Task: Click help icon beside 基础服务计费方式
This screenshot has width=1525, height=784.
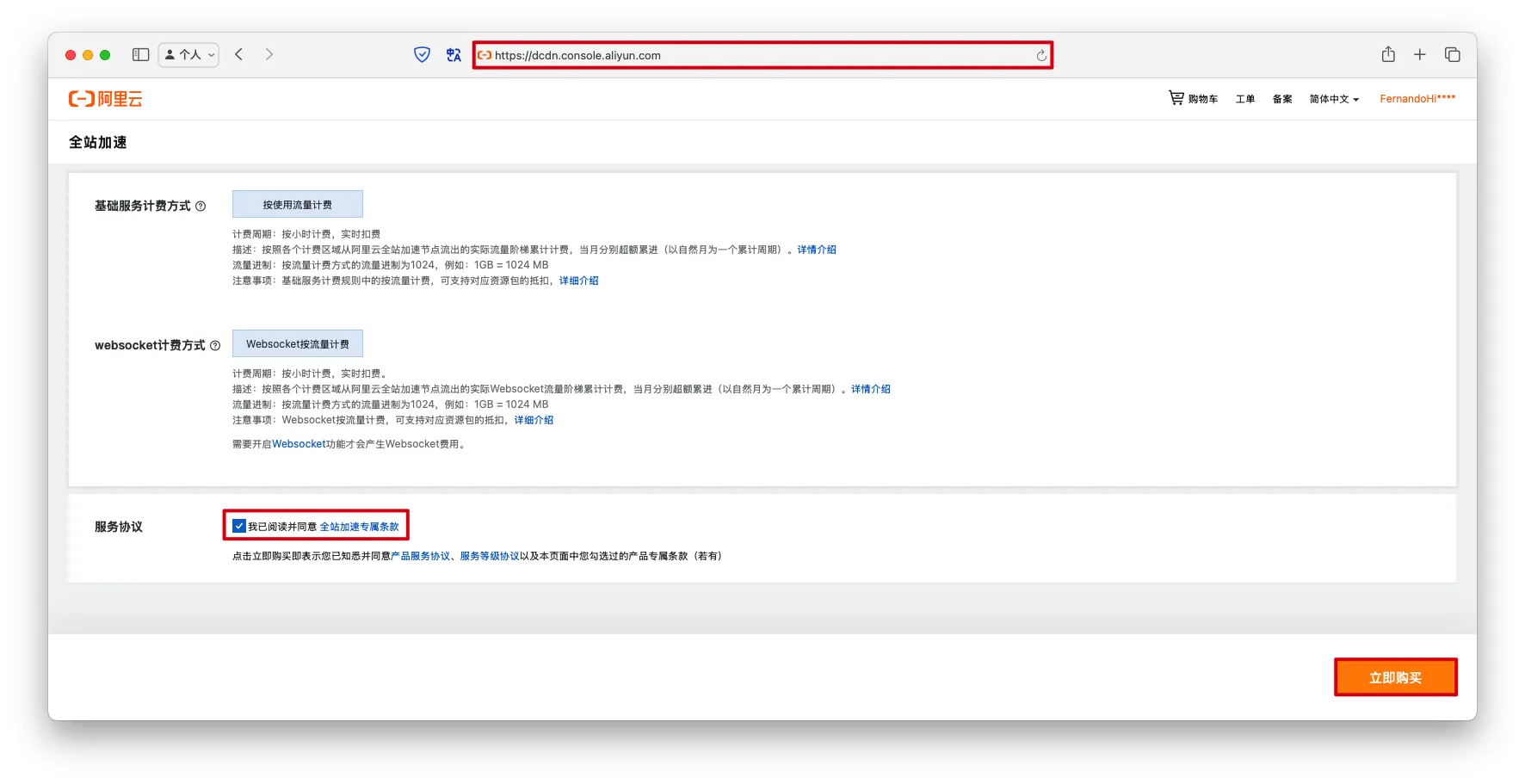Action: pos(201,207)
